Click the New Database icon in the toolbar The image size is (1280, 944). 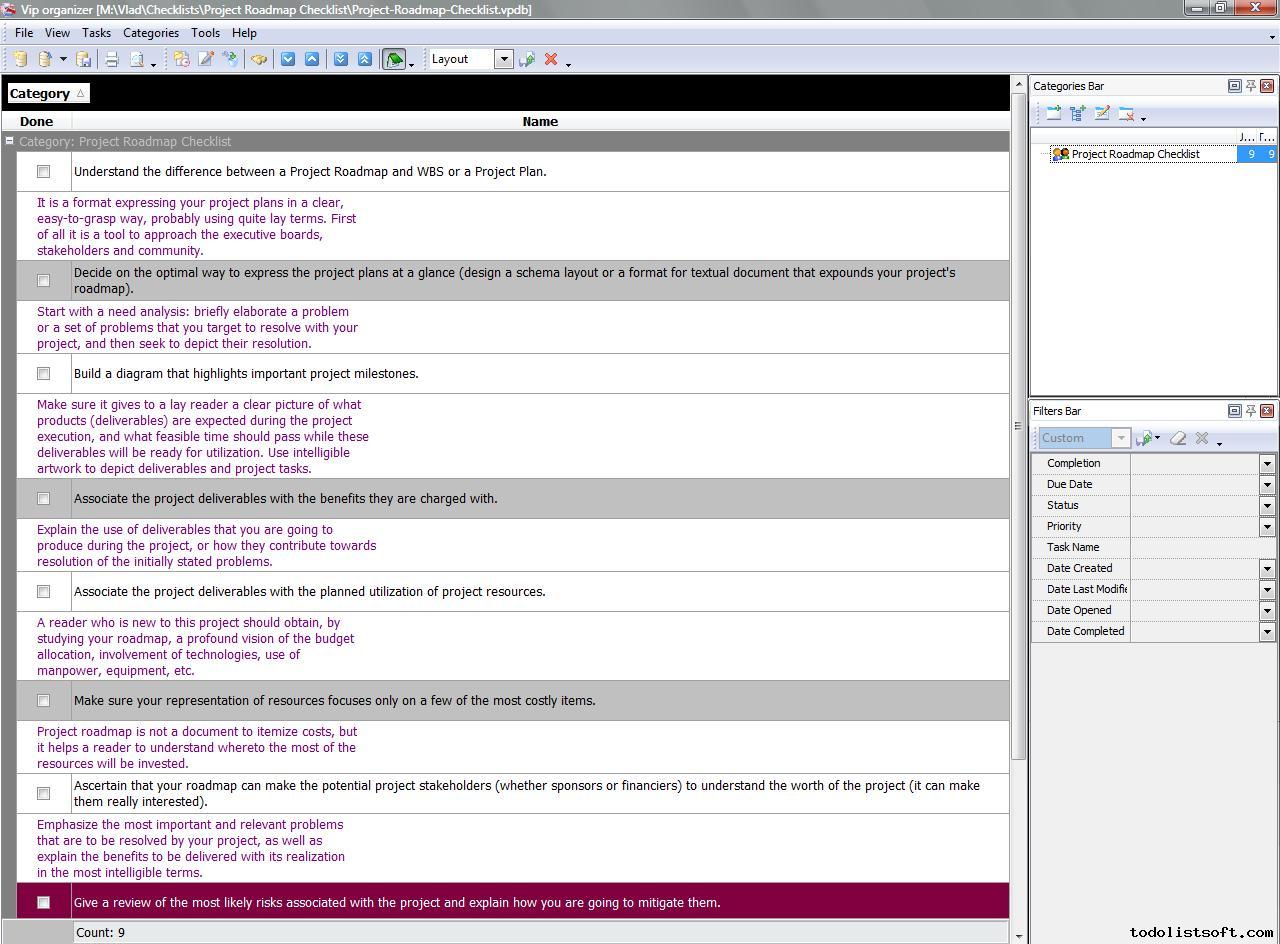point(20,60)
